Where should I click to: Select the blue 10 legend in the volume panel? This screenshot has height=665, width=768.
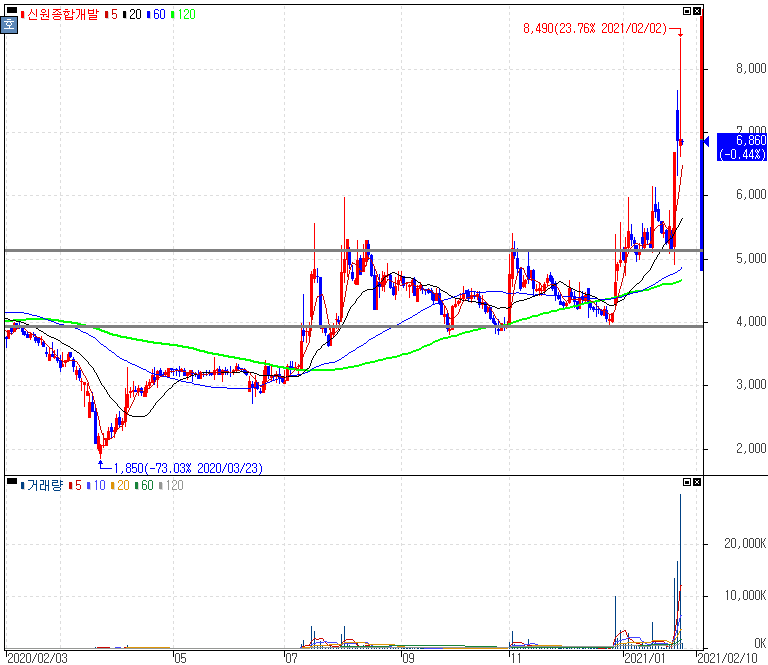pyautogui.click(x=96, y=486)
